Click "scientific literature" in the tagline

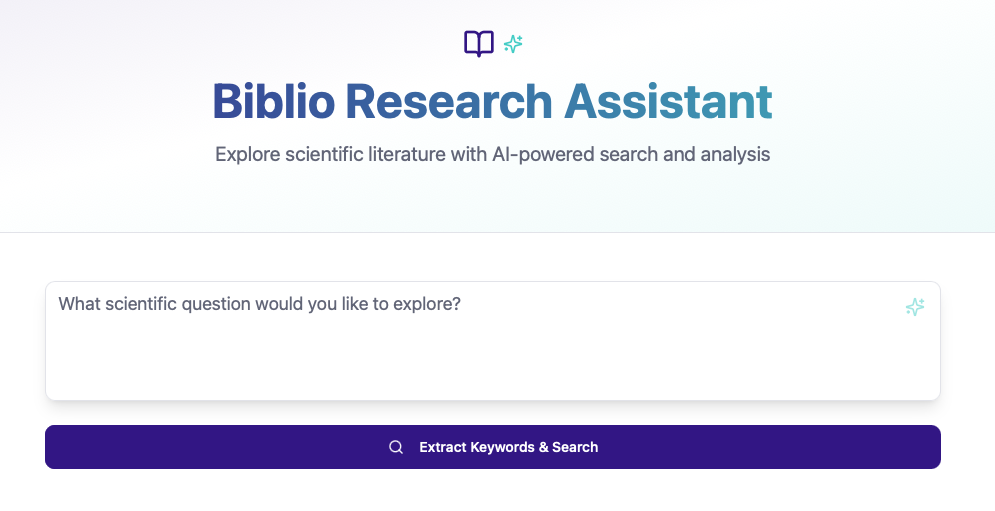pyautogui.click(x=374, y=155)
